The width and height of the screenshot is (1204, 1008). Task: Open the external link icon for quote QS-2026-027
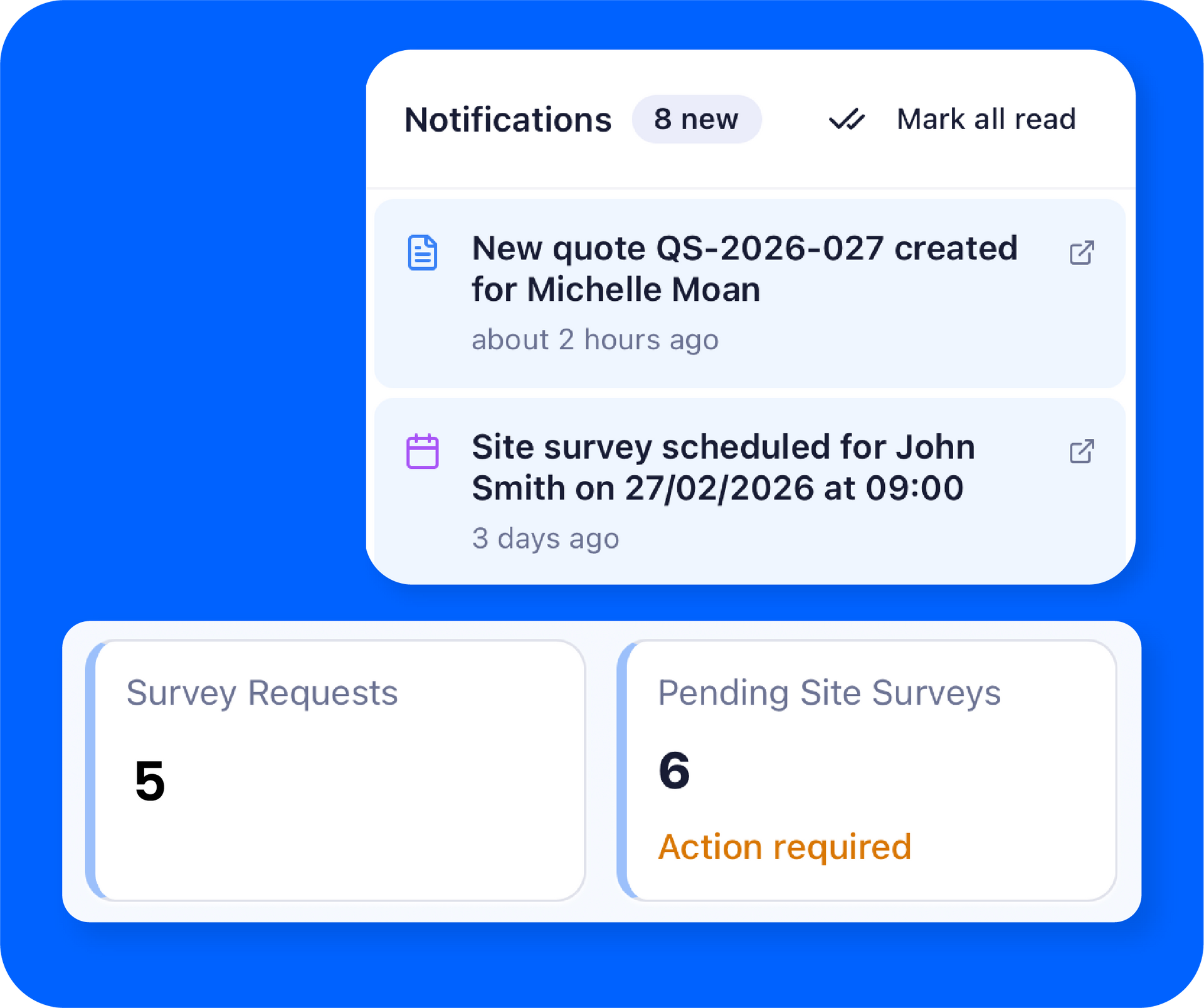pos(1081,253)
